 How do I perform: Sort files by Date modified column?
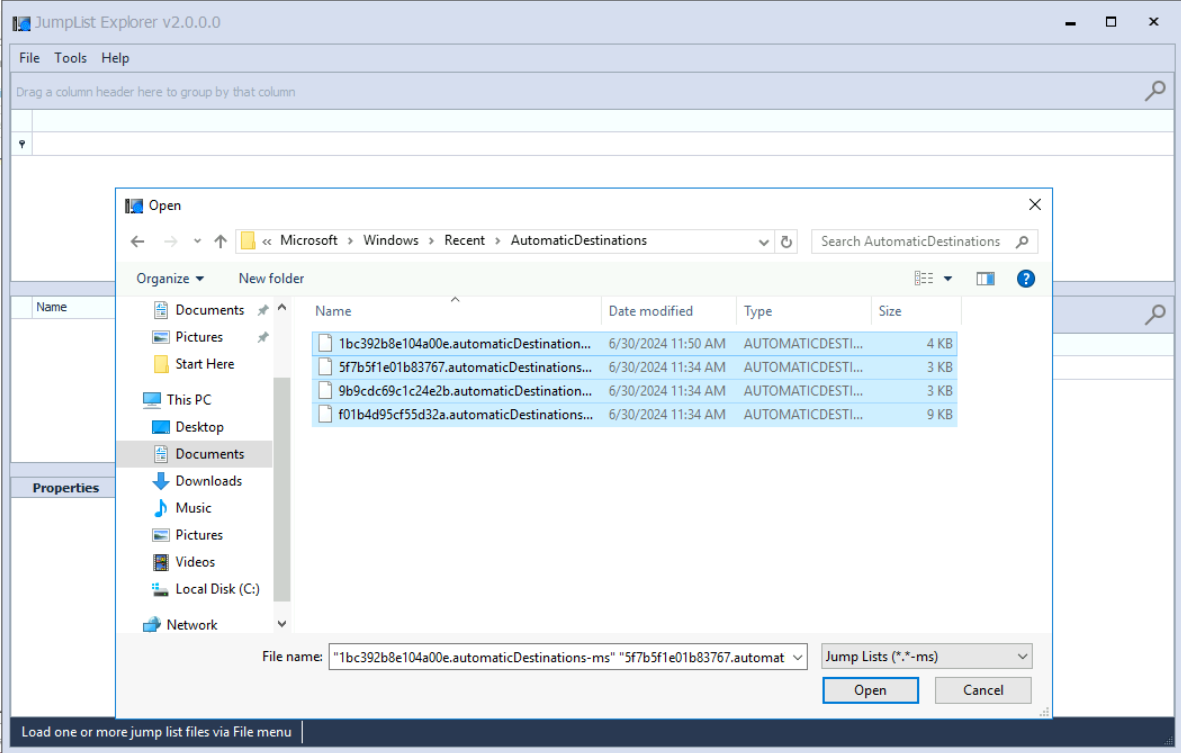click(x=650, y=311)
